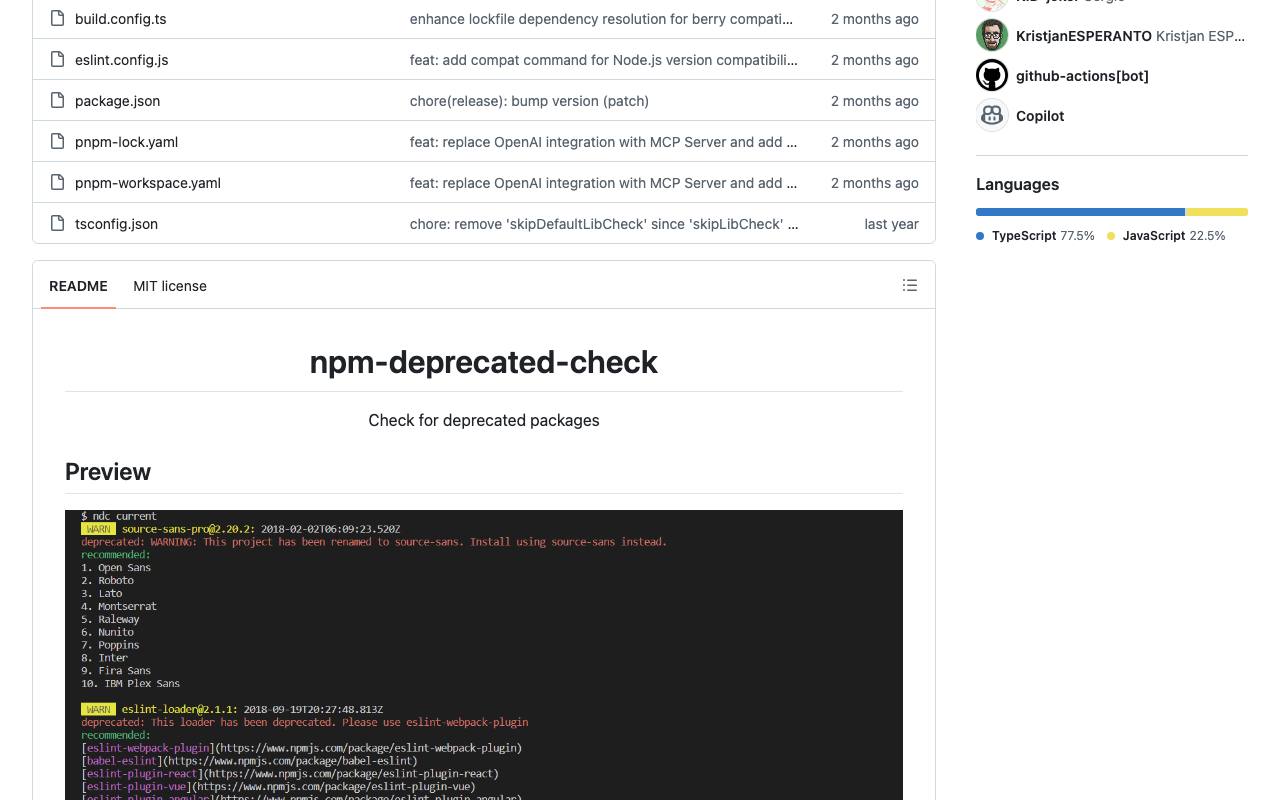Click the '2 months ago' date for build.config.ts
Image resolution: width=1280 pixels, height=800 pixels.
click(875, 19)
